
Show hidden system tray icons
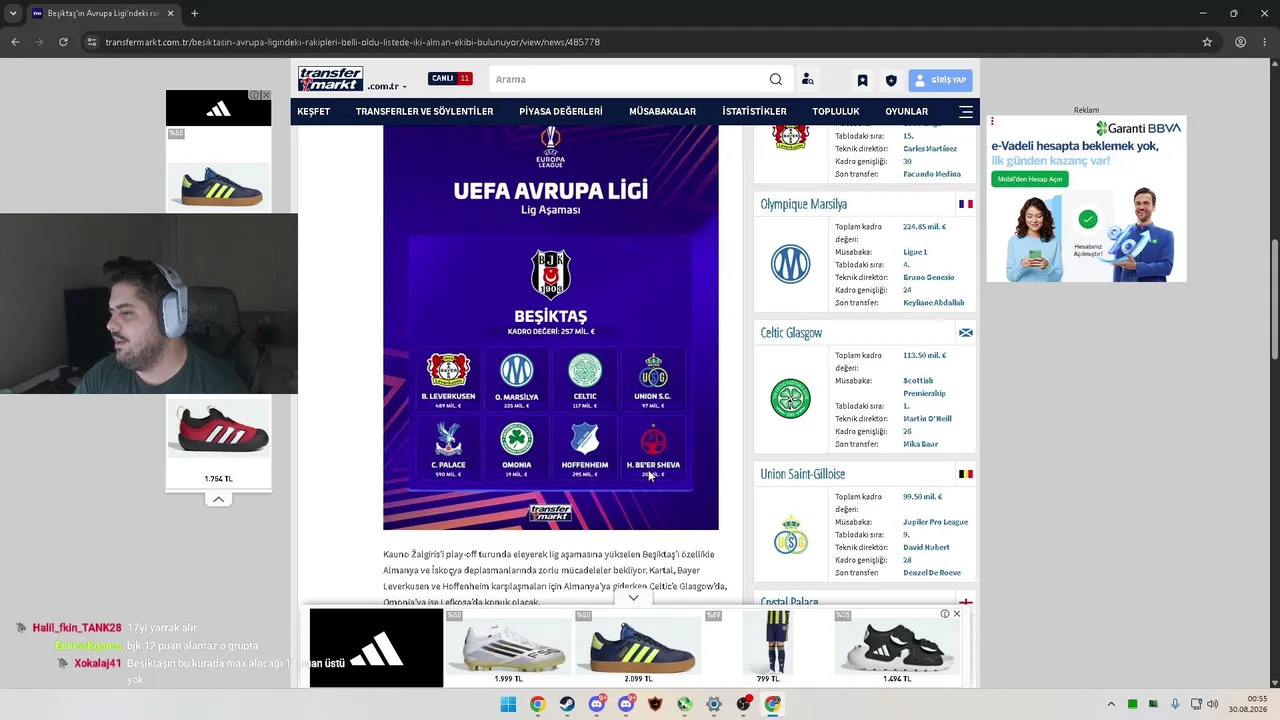[1110, 704]
